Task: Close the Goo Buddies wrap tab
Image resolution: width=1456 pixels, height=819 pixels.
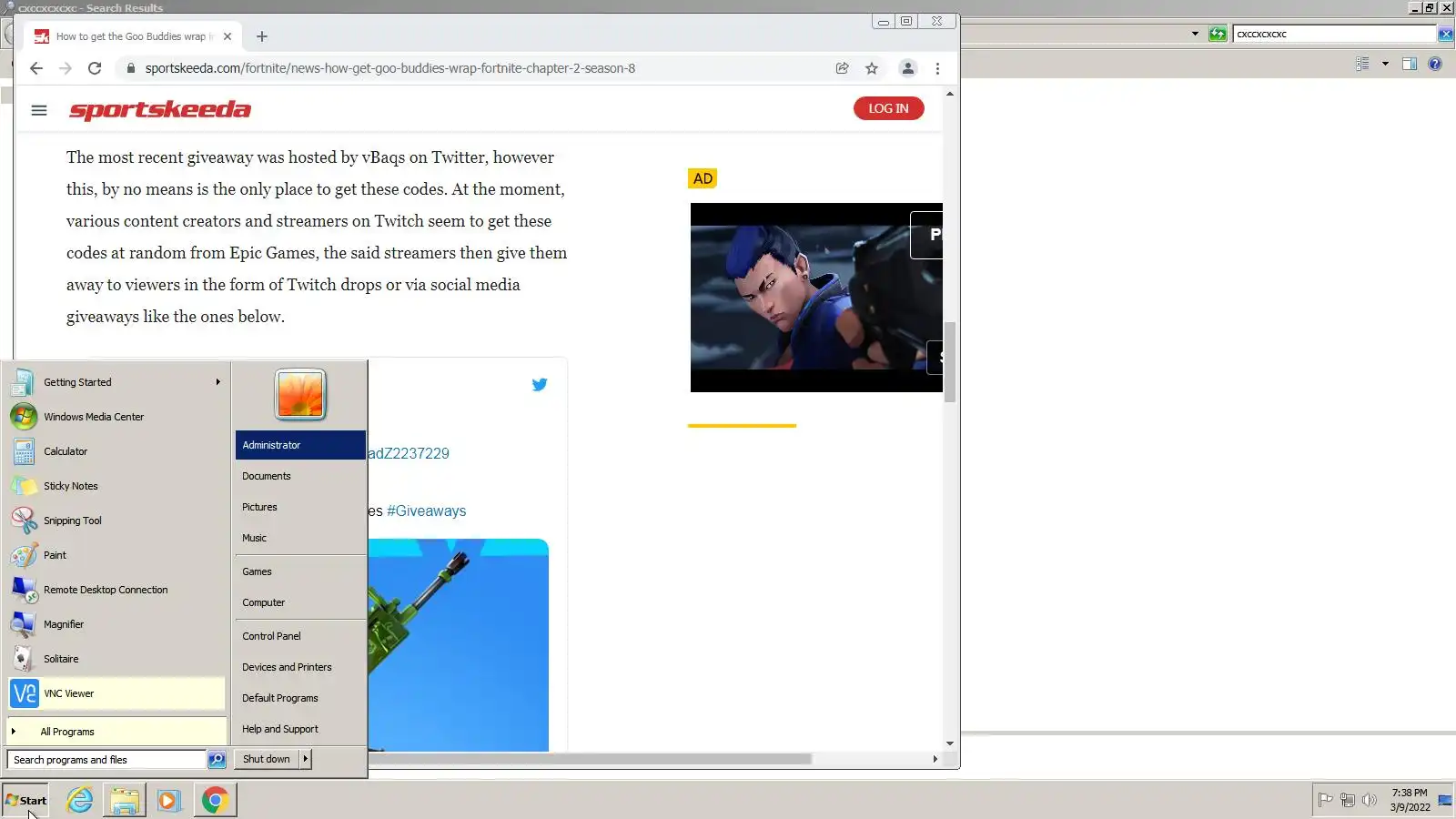Action: [227, 36]
